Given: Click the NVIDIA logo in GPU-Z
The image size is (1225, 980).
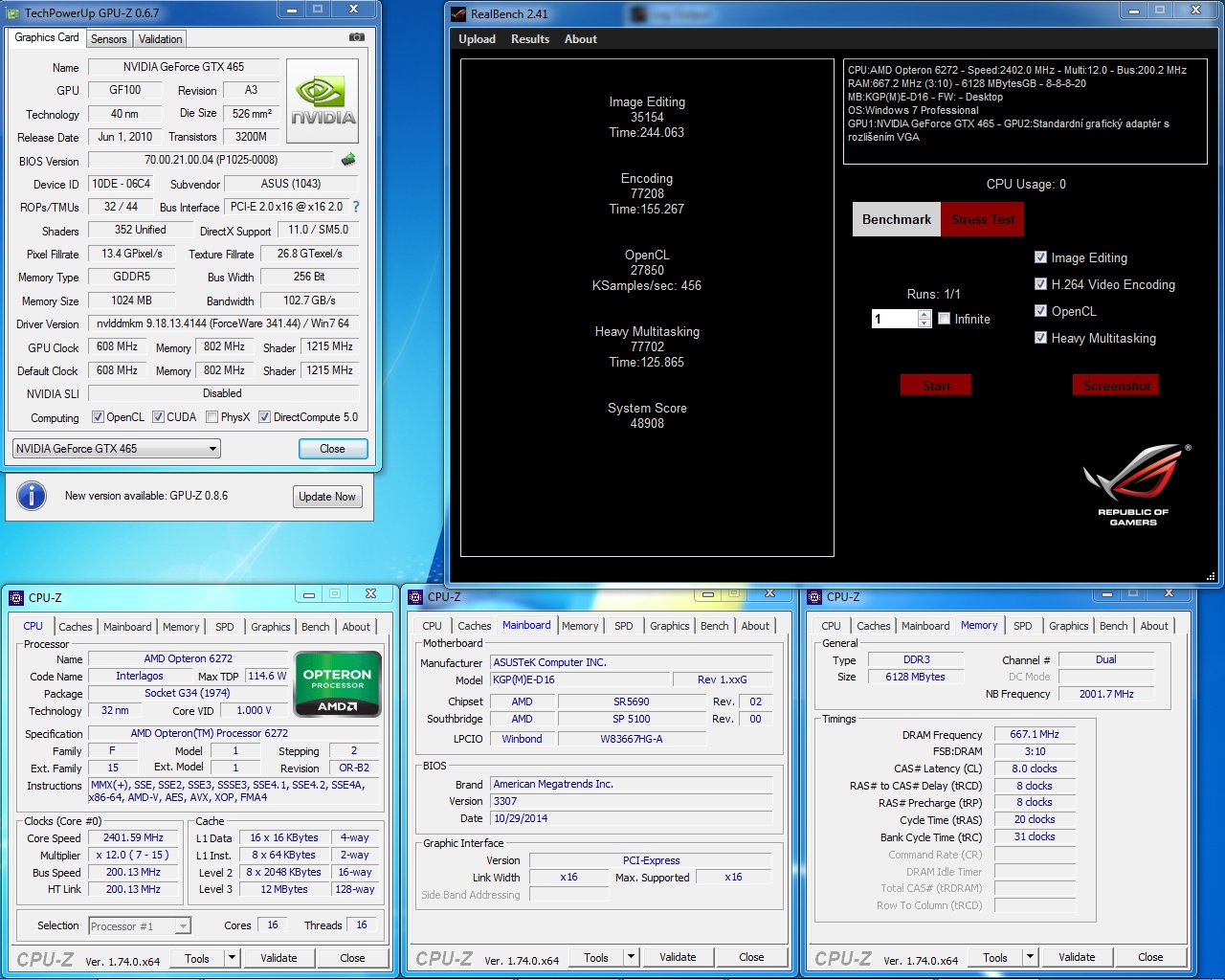Looking at the screenshot, I should [323, 101].
